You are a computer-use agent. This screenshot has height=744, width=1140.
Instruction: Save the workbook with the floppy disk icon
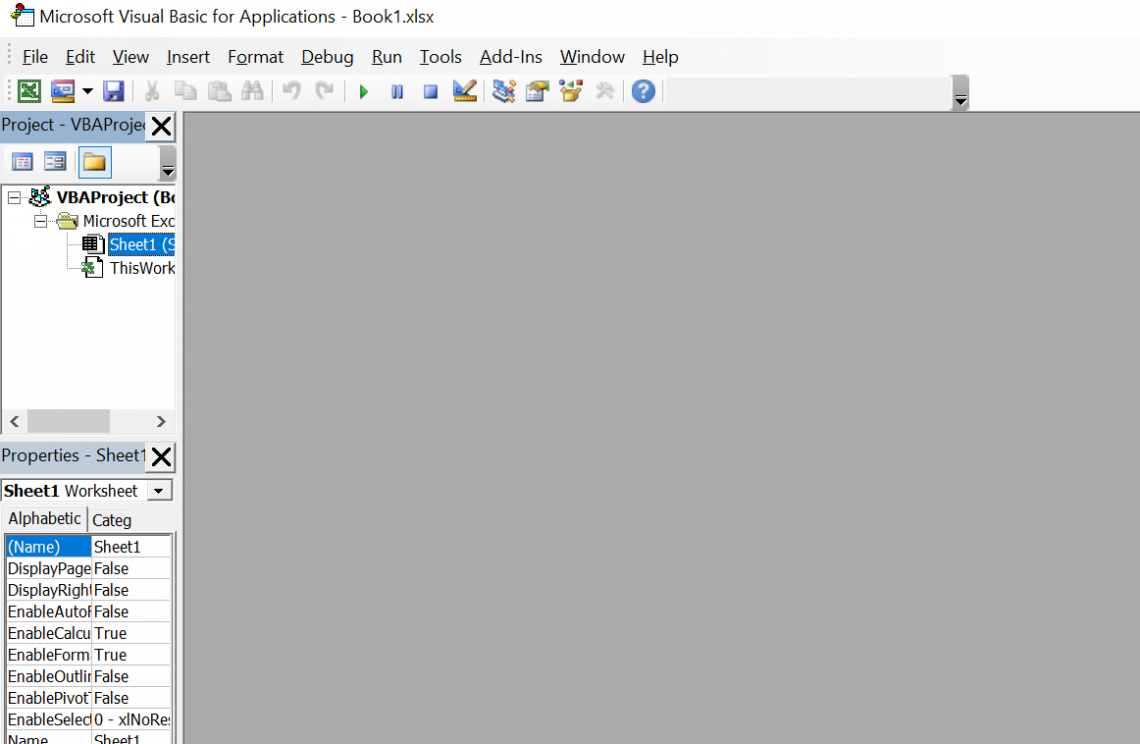(113, 92)
